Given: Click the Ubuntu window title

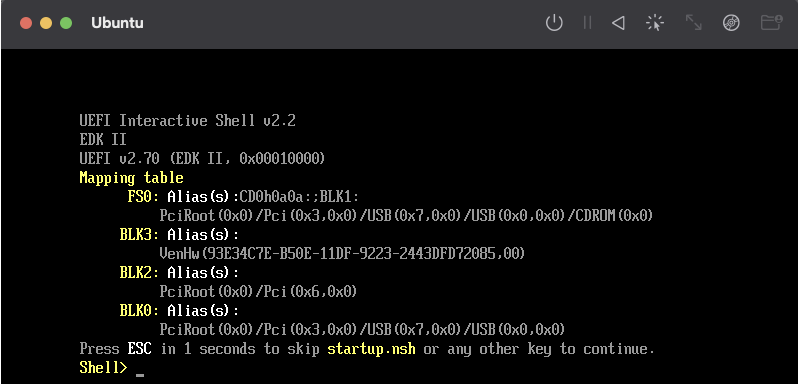Looking at the screenshot, I should tap(117, 23).
